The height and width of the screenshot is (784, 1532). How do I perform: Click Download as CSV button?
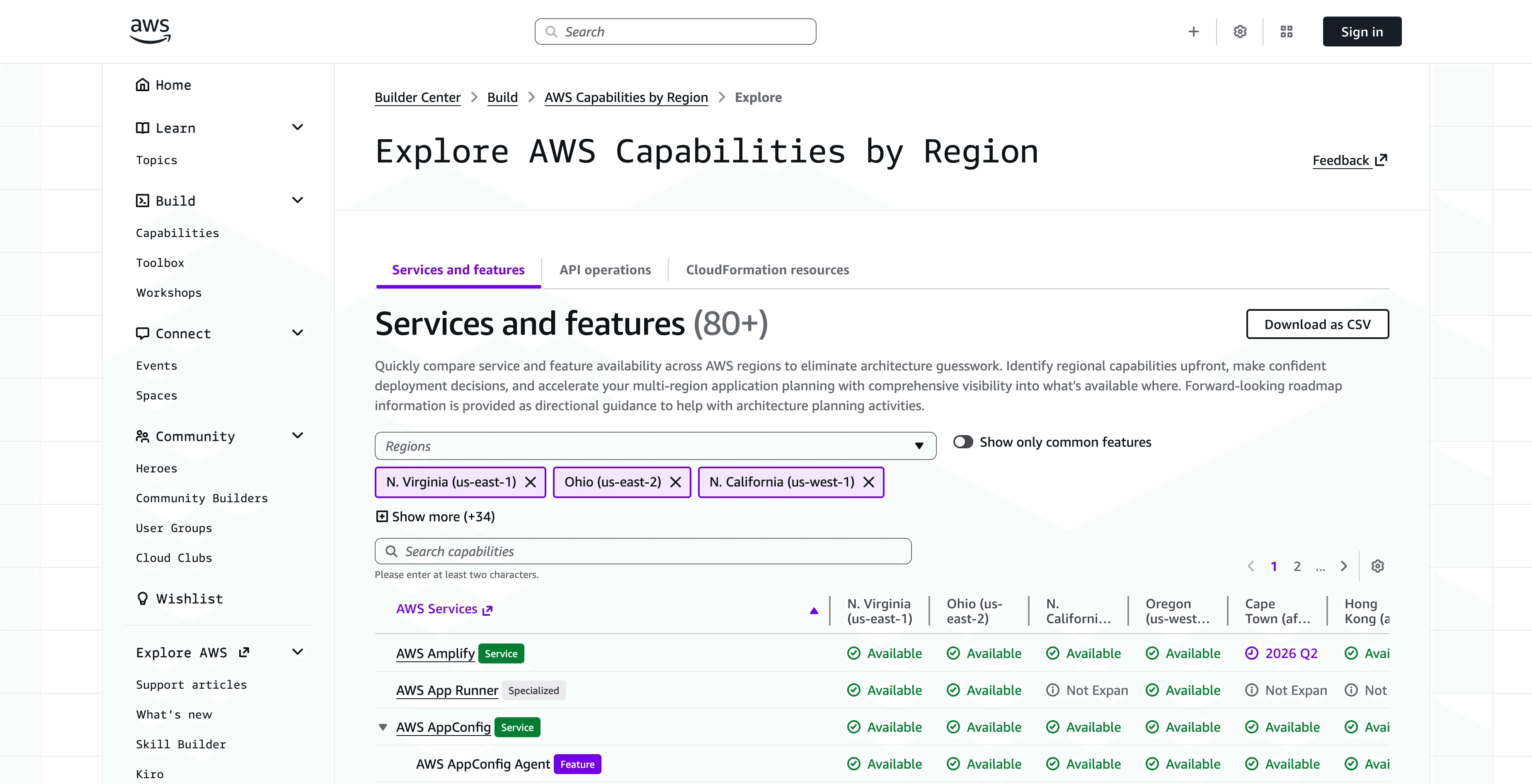point(1317,324)
